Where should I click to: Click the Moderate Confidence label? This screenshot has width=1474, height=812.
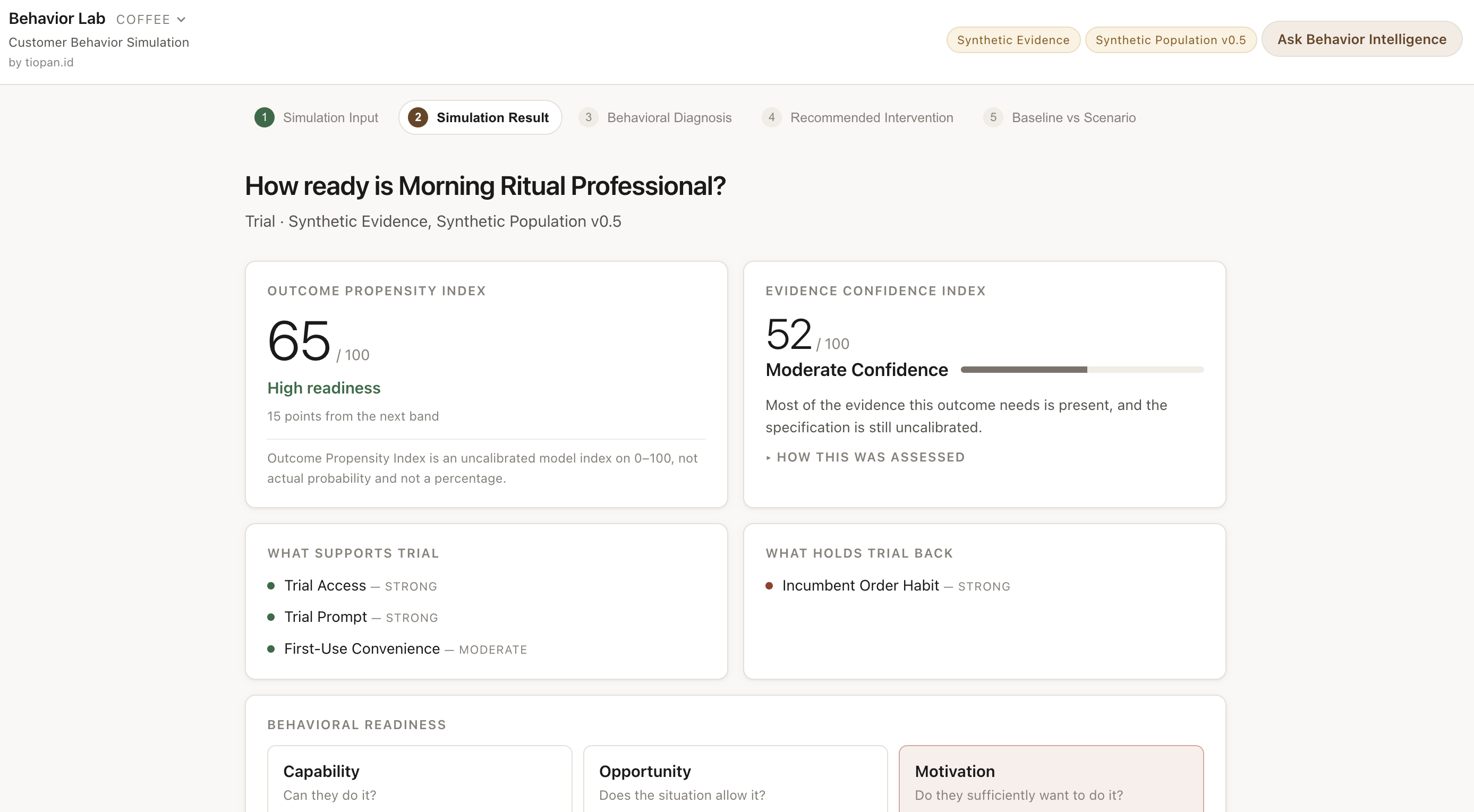(857, 370)
